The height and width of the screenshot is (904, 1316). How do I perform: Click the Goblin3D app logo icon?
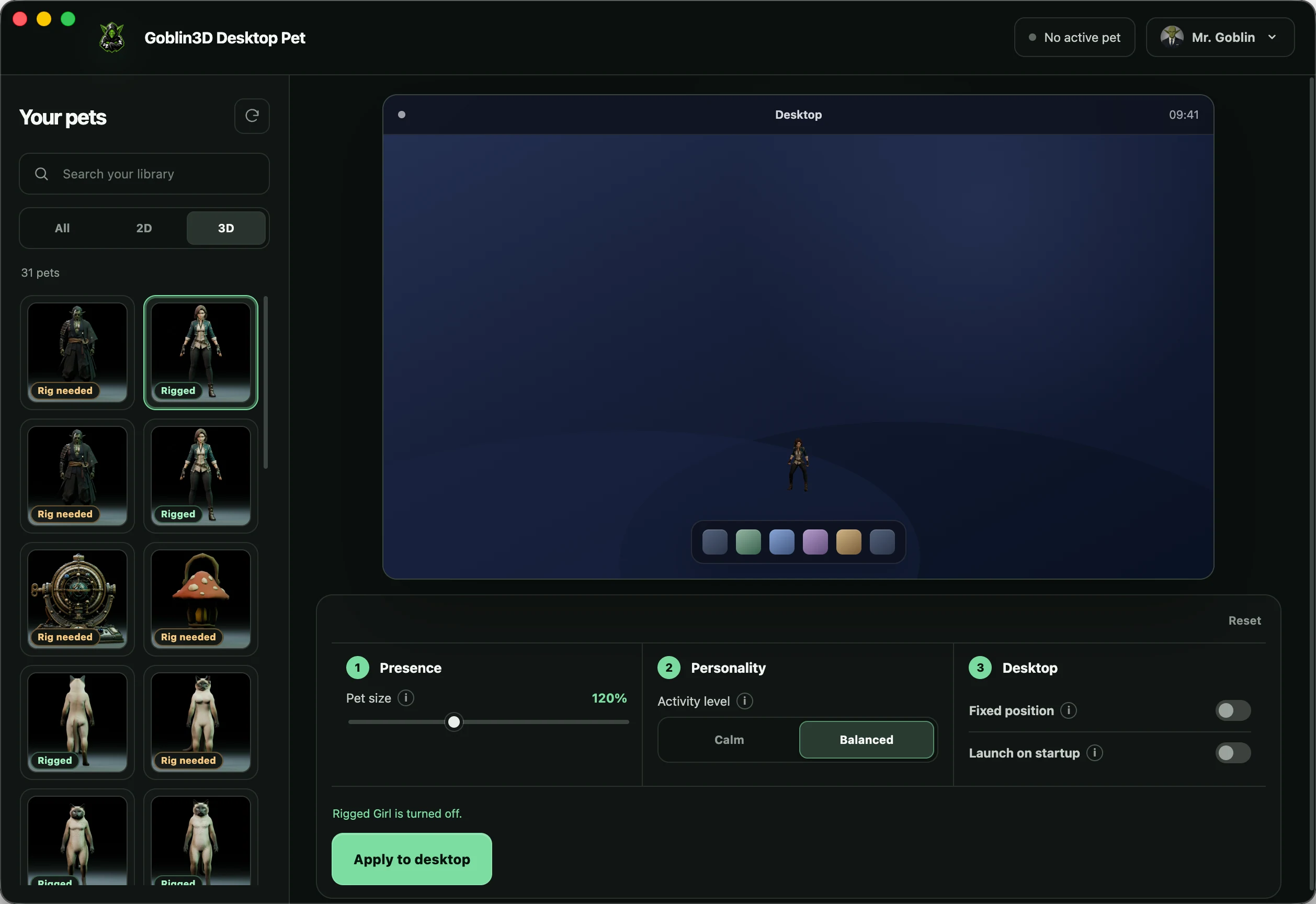coord(112,37)
